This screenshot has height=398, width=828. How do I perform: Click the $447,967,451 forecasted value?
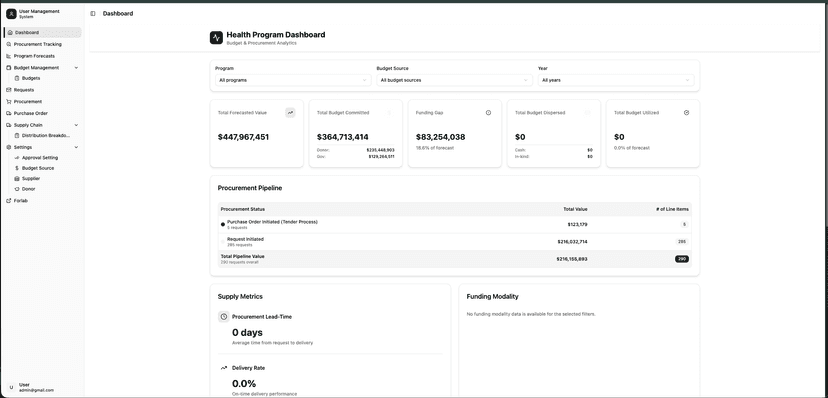(x=243, y=137)
